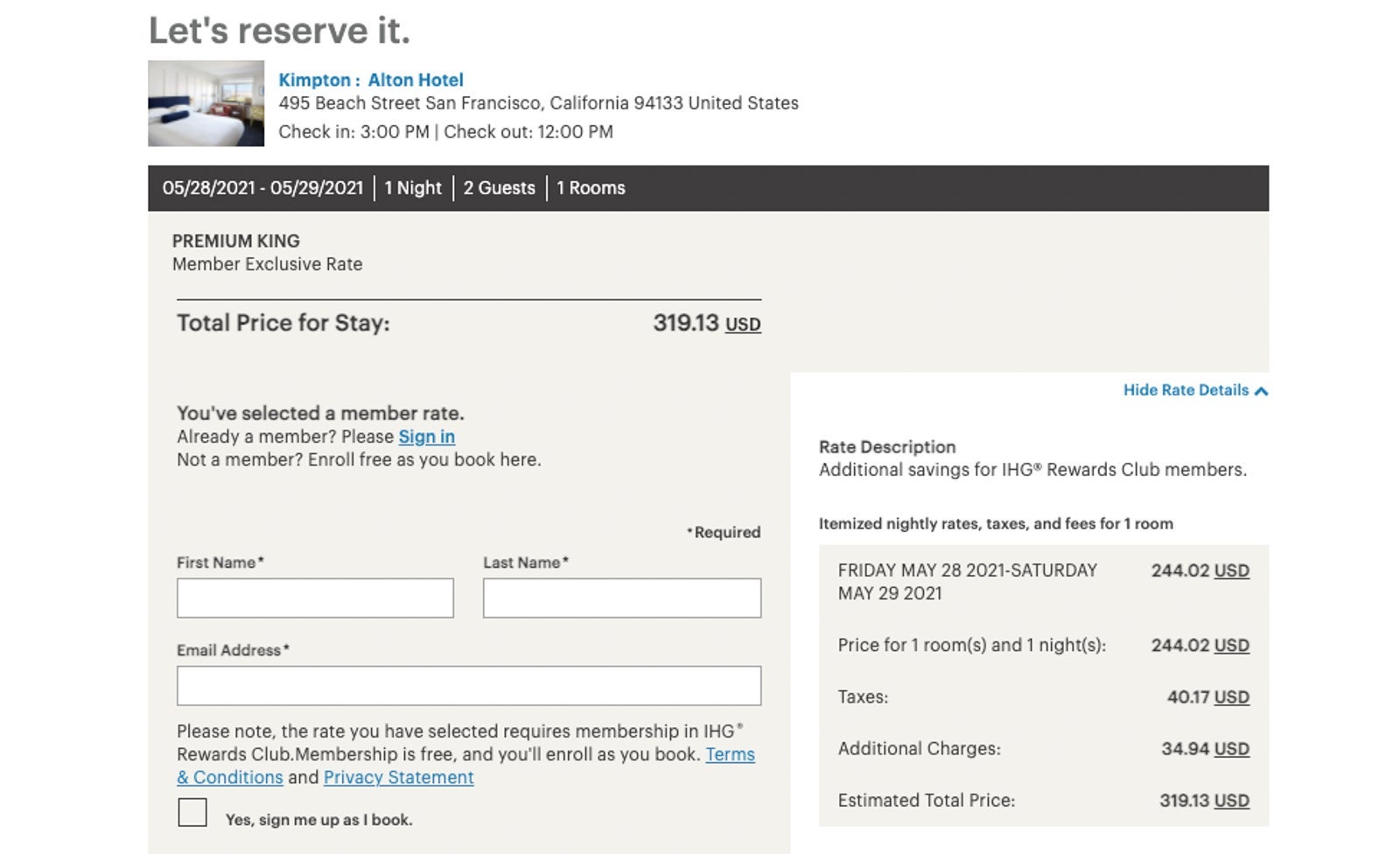Open the Privacy Statement link
1400x854 pixels.
coord(398,778)
